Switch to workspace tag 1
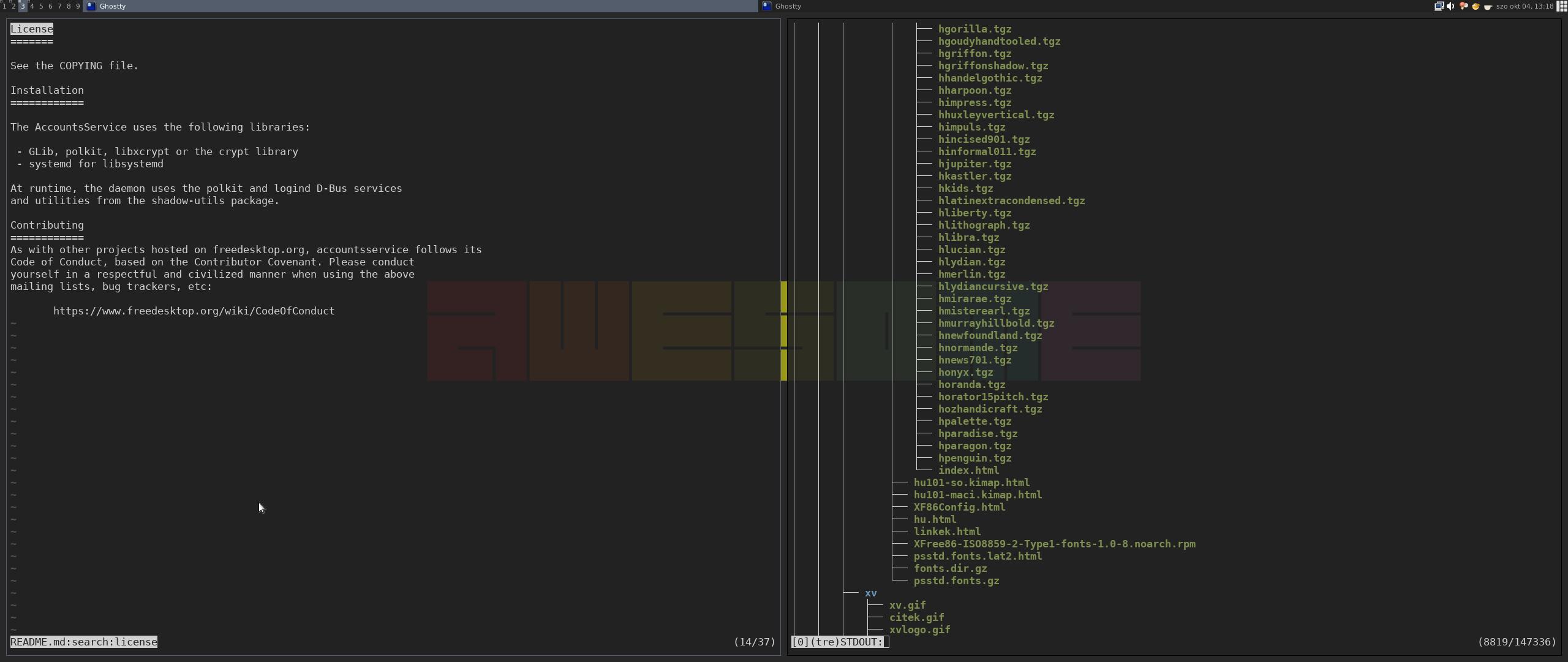 [x=4, y=6]
